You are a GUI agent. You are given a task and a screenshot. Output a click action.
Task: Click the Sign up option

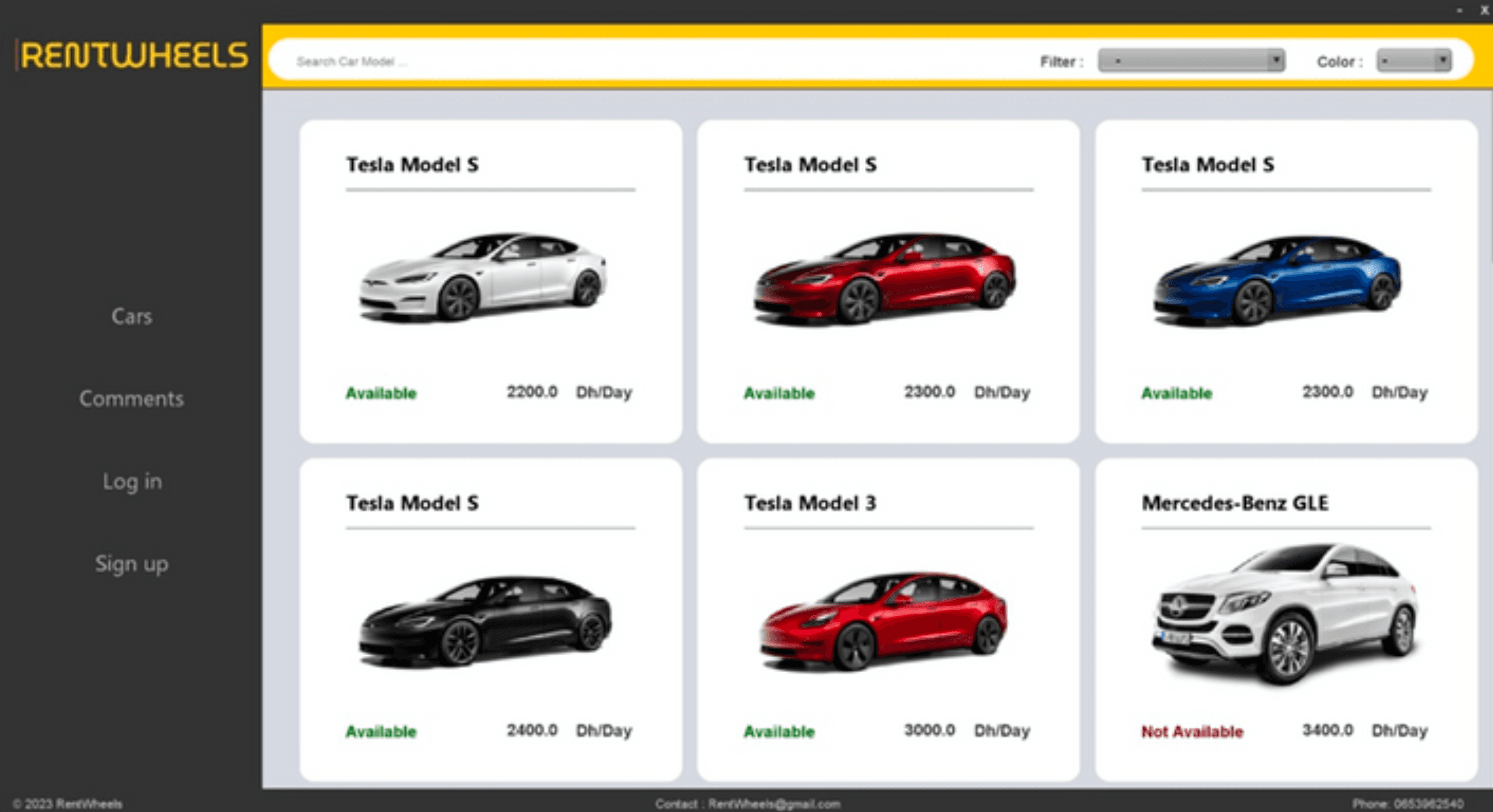pyautogui.click(x=131, y=564)
